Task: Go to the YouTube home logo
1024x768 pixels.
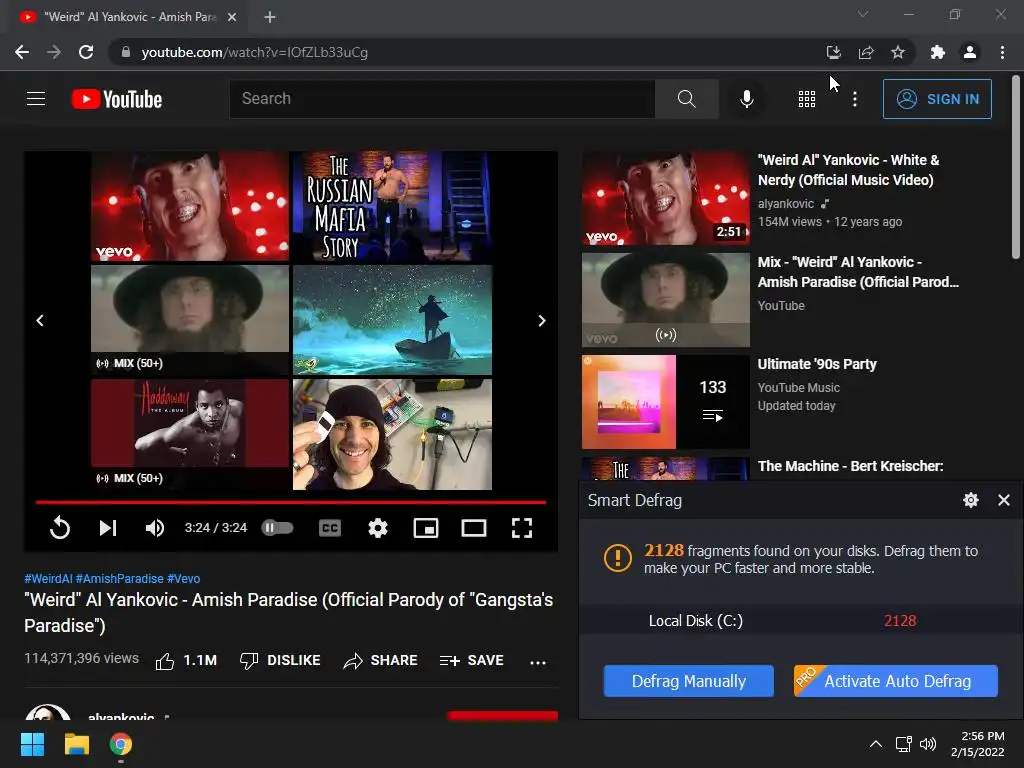Action: click(x=117, y=99)
